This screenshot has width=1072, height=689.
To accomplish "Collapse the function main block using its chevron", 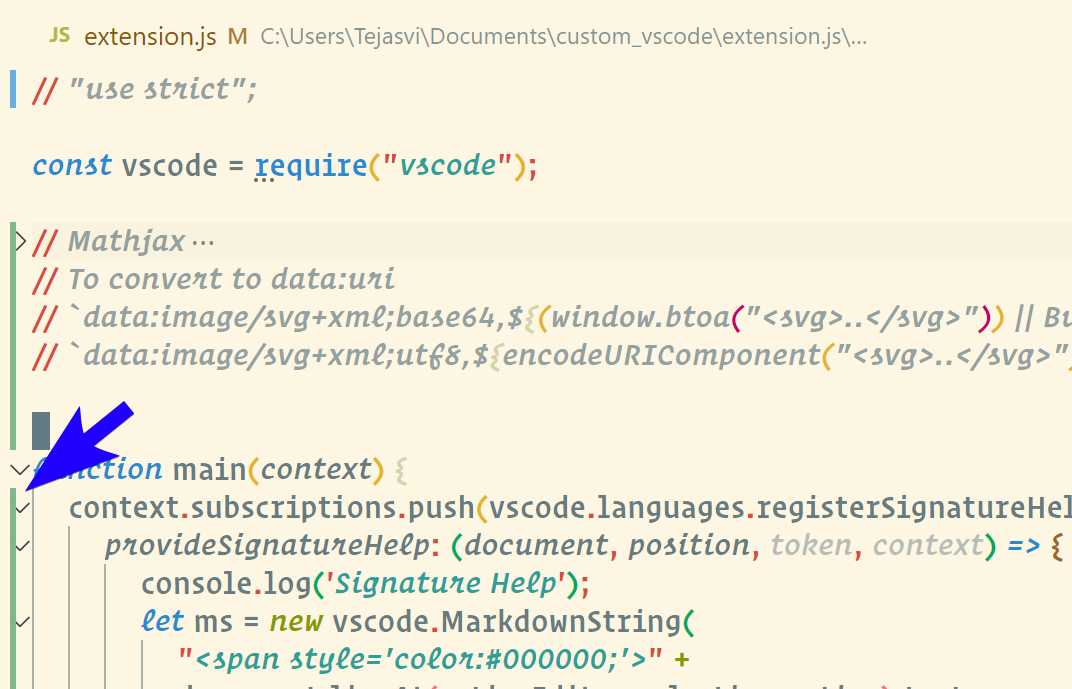I will [18, 469].
